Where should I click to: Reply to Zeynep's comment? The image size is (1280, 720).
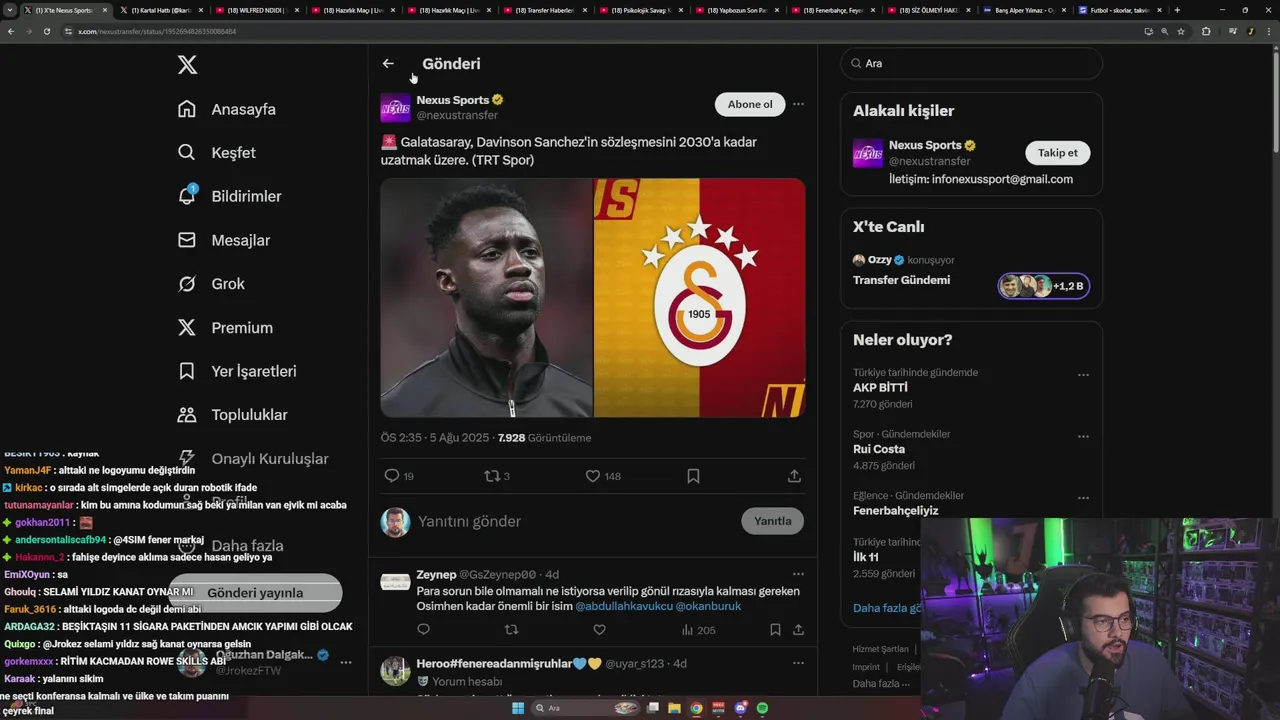coord(423,630)
